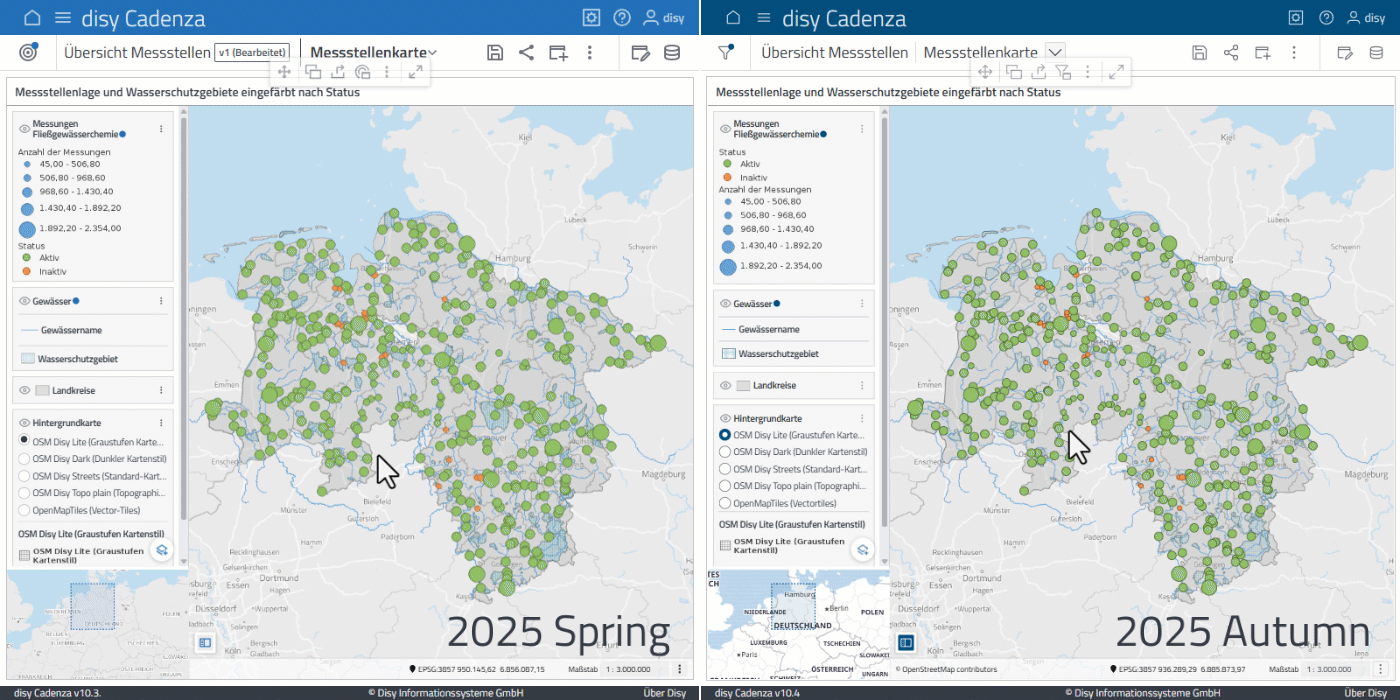Select OSM Disy Dark basemap in v10.3 legend
This screenshot has width=1400, height=700.
(25, 458)
